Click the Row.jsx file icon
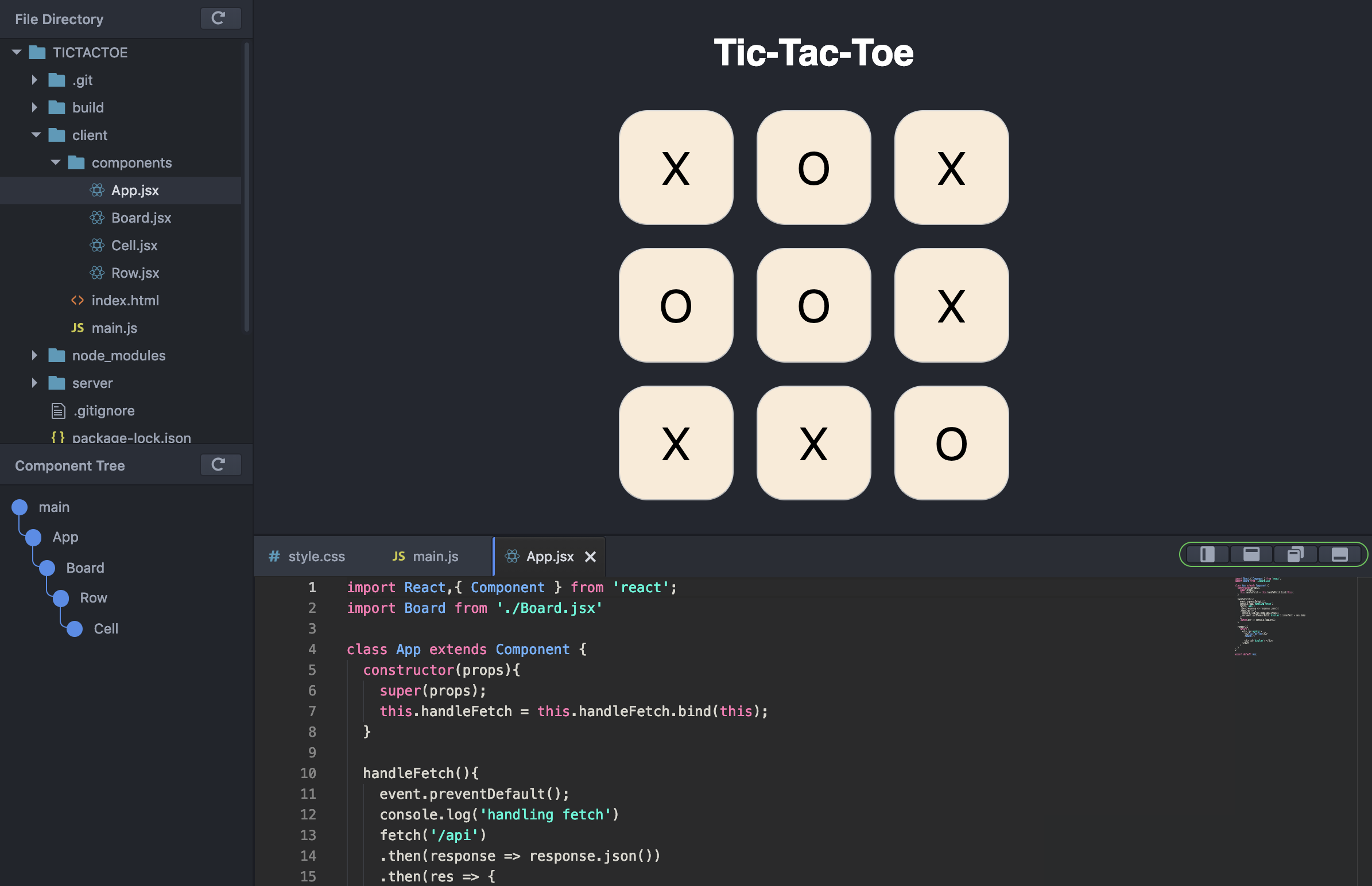 (97, 271)
